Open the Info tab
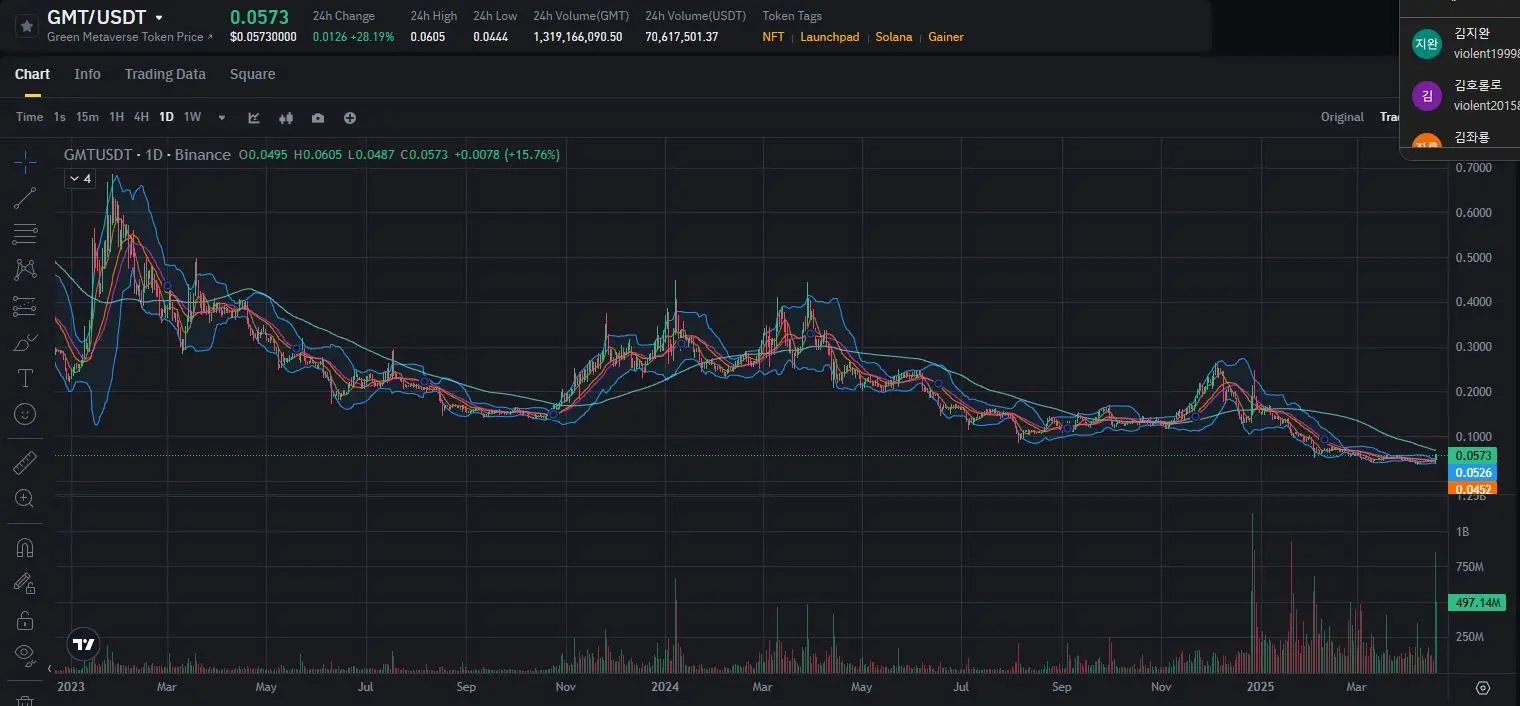 [87, 74]
